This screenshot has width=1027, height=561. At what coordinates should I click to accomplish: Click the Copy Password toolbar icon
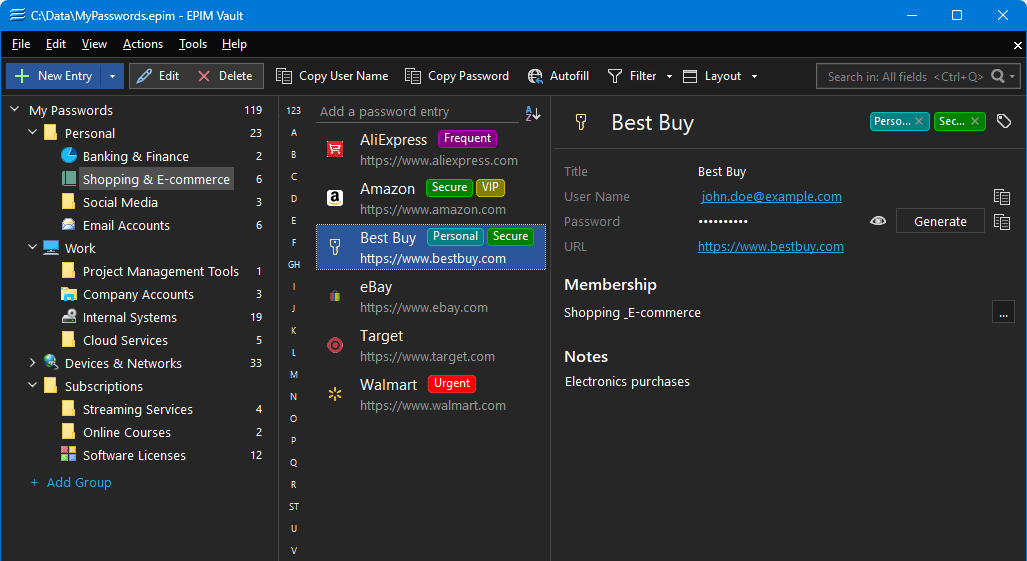click(412, 76)
